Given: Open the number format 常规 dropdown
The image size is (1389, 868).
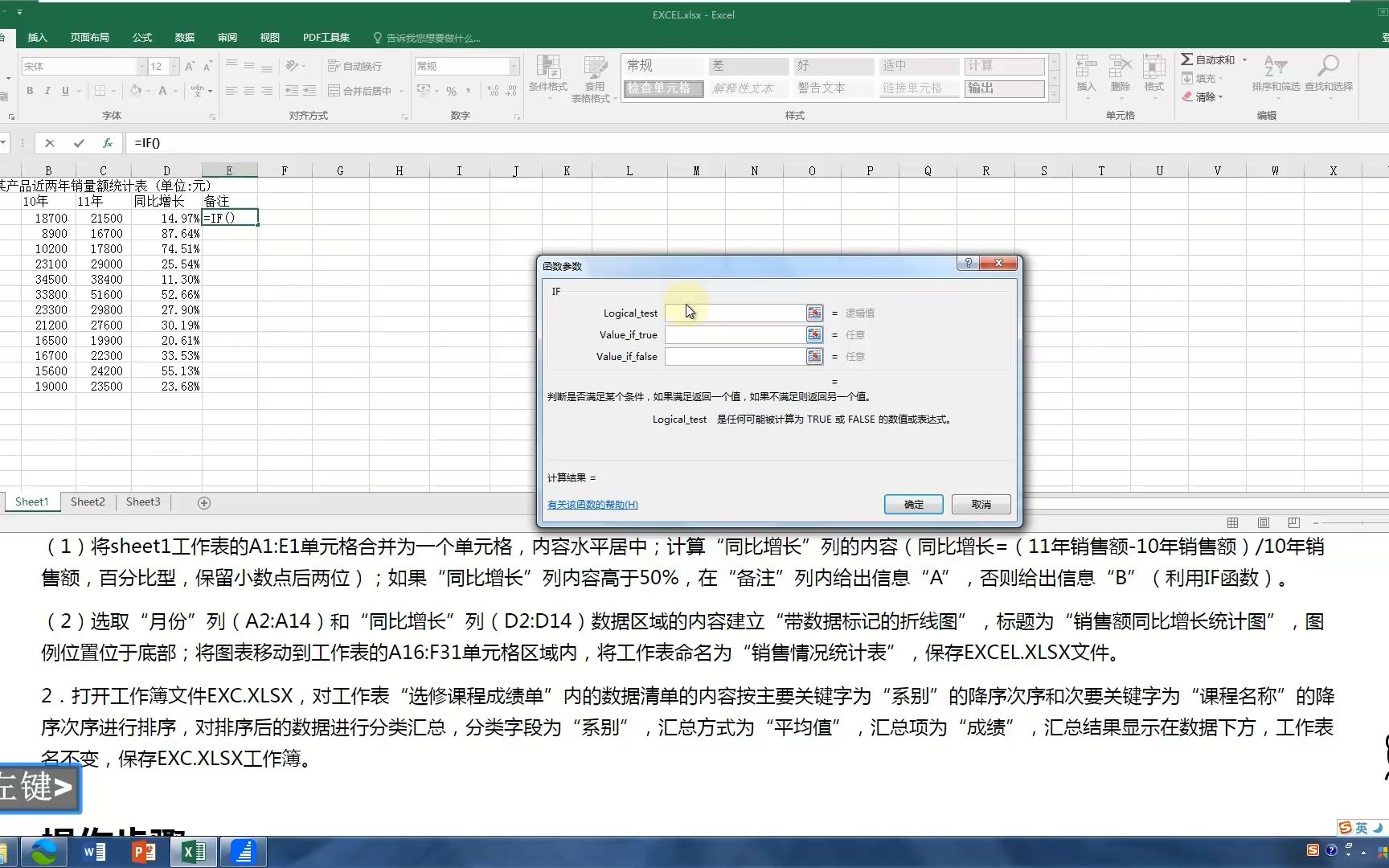Looking at the screenshot, I should (514, 66).
